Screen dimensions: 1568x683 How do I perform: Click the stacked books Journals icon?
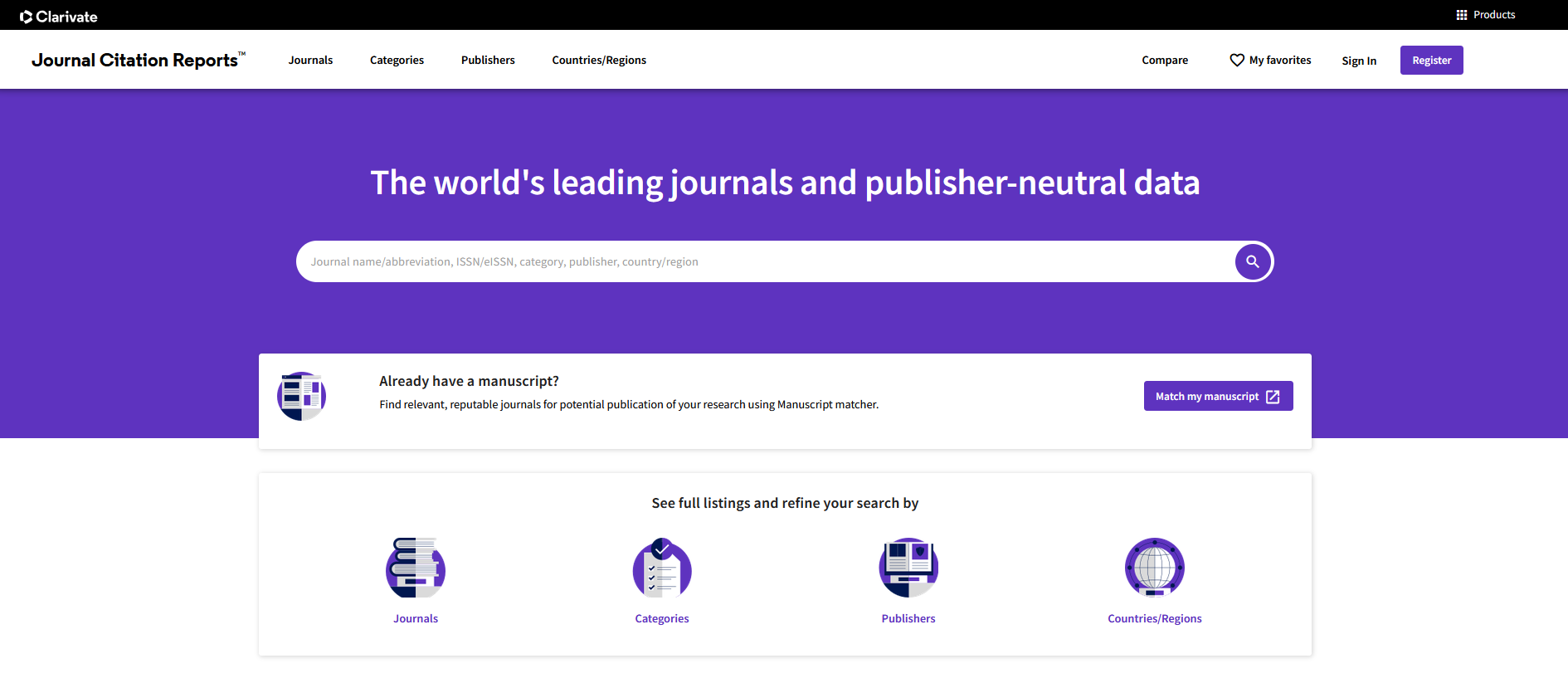[416, 568]
